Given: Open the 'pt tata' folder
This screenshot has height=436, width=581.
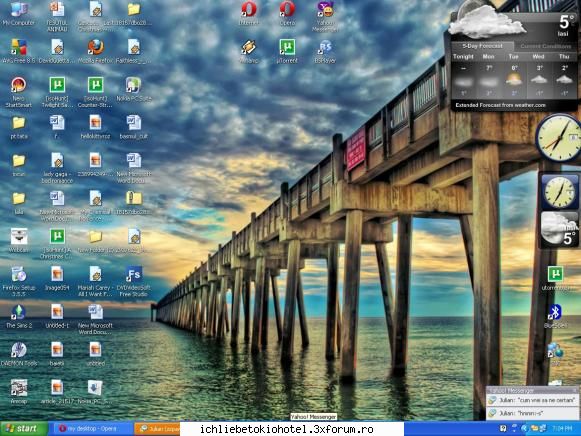Looking at the screenshot, I should (19, 128).
